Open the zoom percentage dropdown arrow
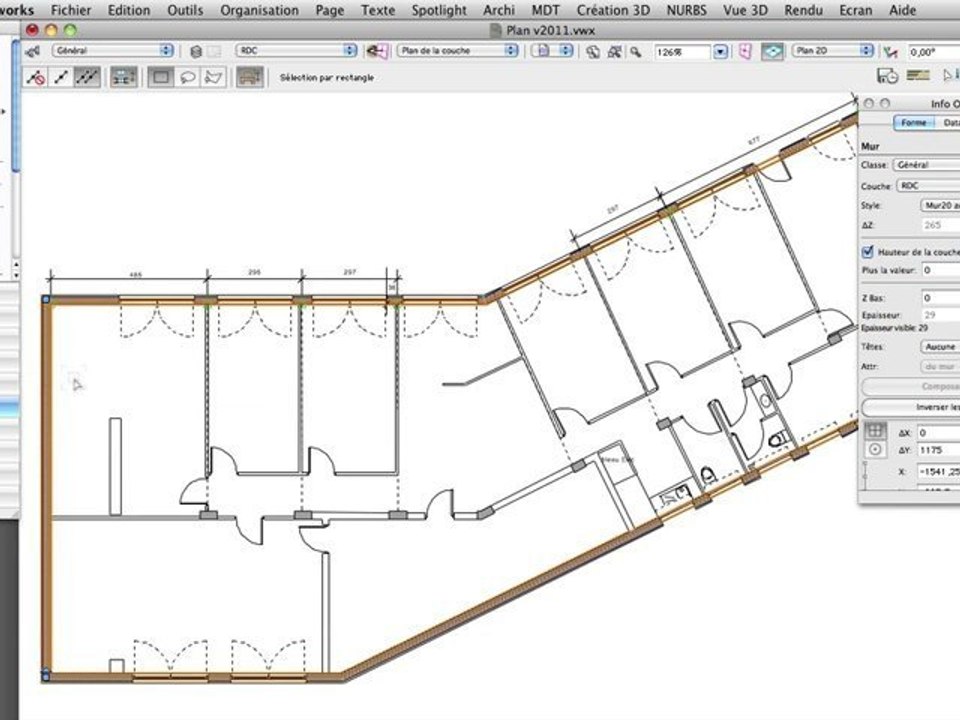 click(x=721, y=52)
